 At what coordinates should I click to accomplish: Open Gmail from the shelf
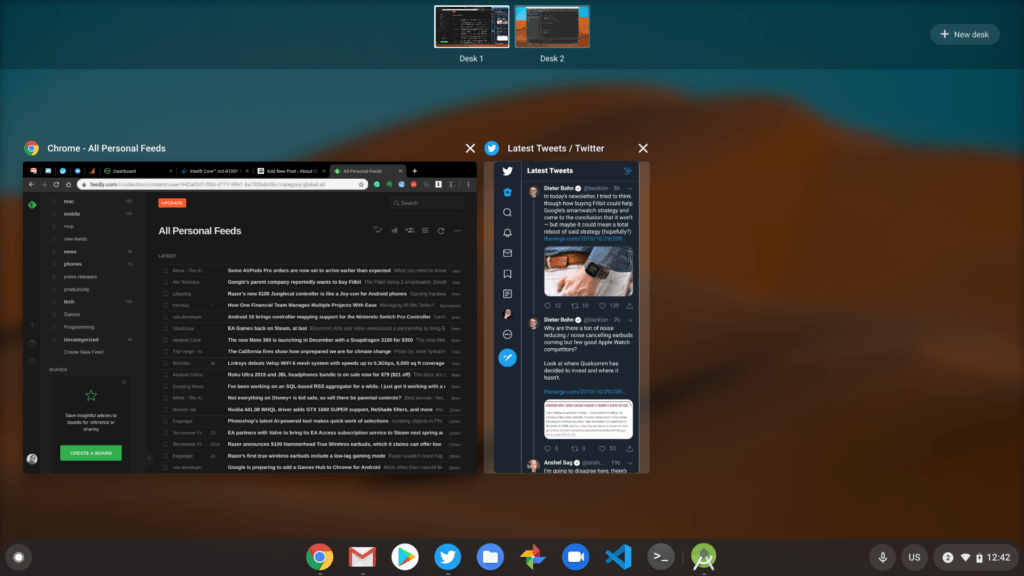pyautogui.click(x=362, y=557)
